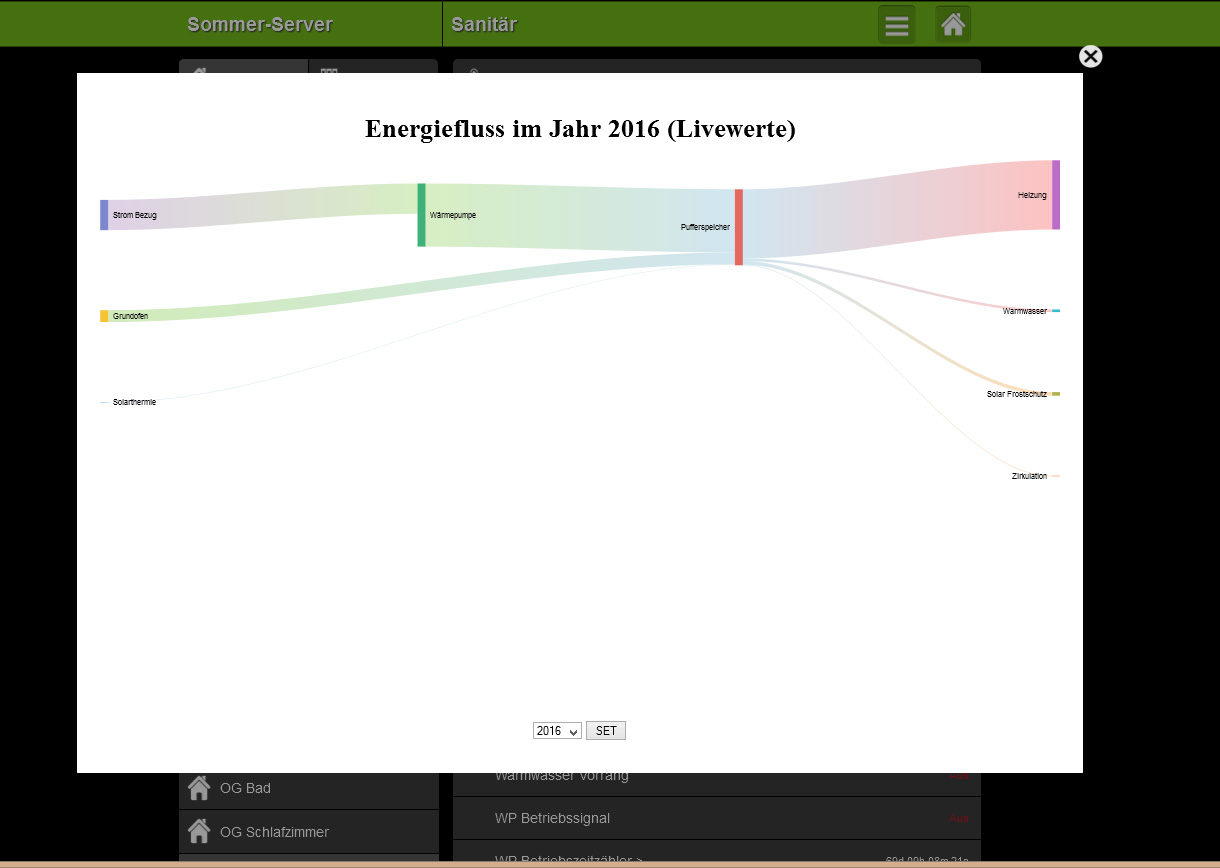Image resolution: width=1220 pixels, height=868 pixels.
Task: Click the Sommer-Server header title
Action: pos(260,25)
